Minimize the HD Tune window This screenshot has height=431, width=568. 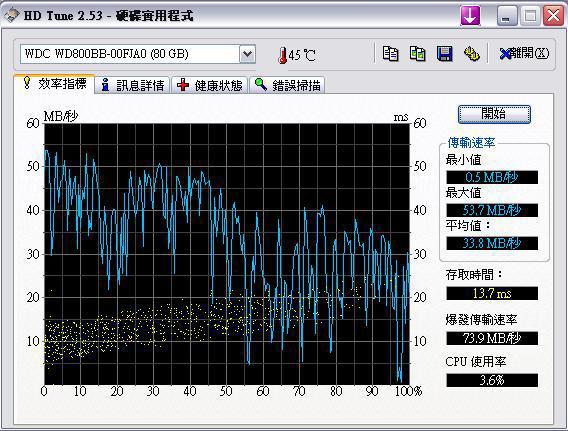click(507, 16)
